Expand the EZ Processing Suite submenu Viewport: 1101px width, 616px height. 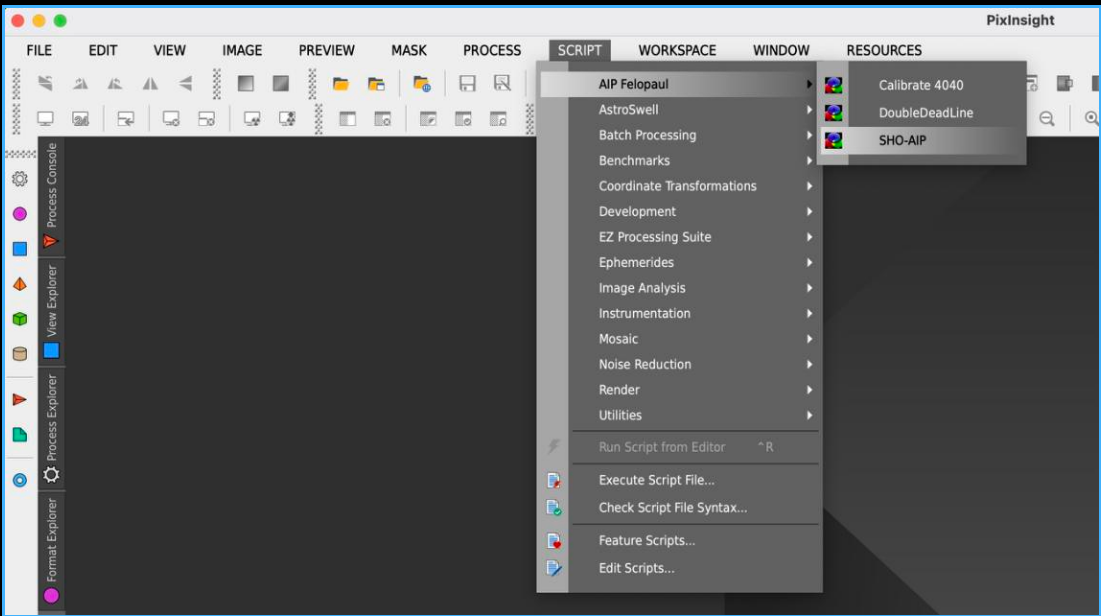[654, 237]
